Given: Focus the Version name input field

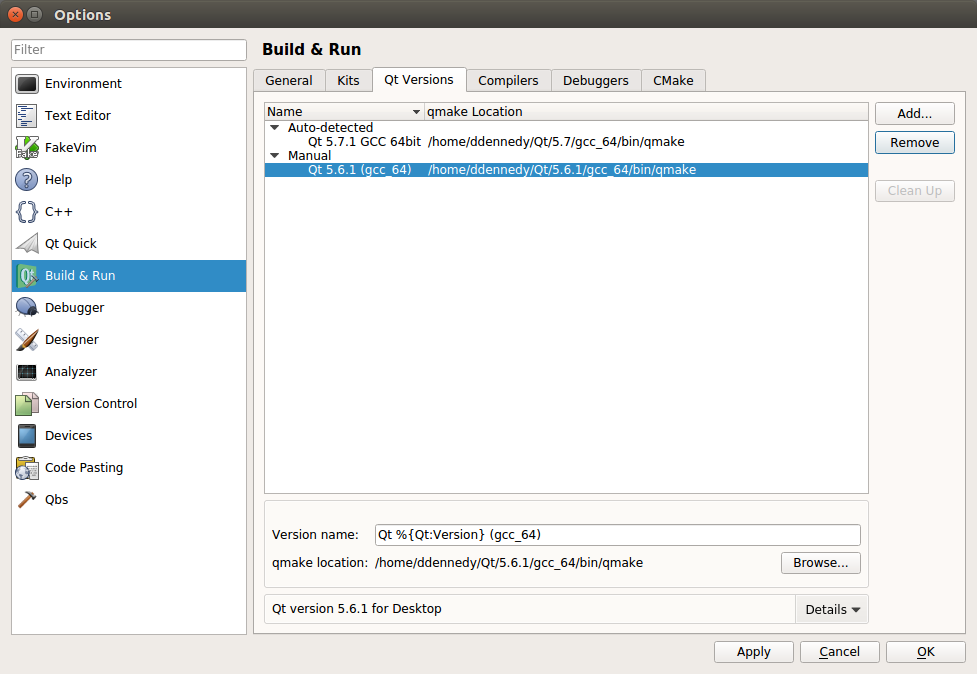Looking at the screenshot, I should [617, 535].
